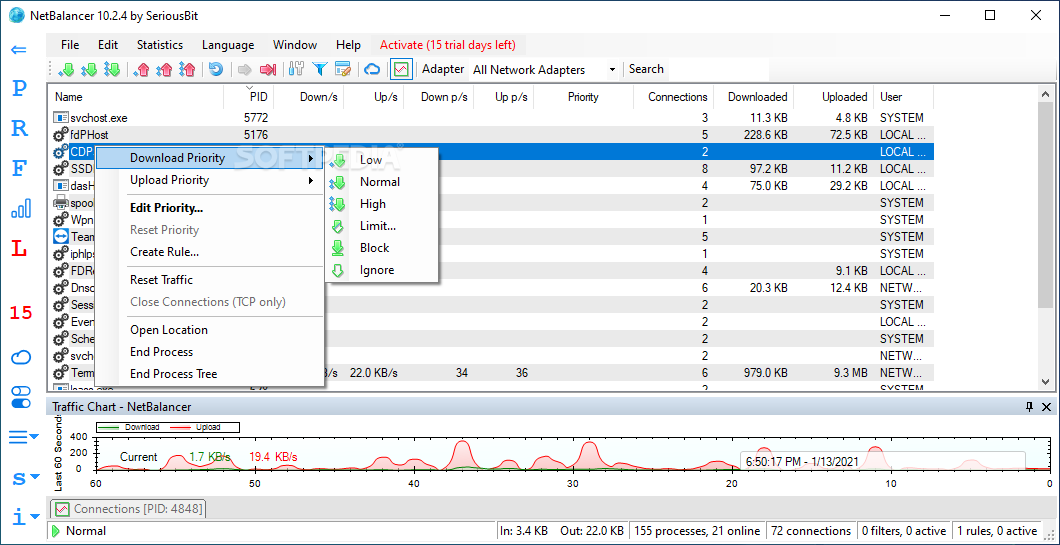Image resolution: width=1060 pixels, height=545 pixels.
Task: Open the Help menu
Action: coord(348,45)
